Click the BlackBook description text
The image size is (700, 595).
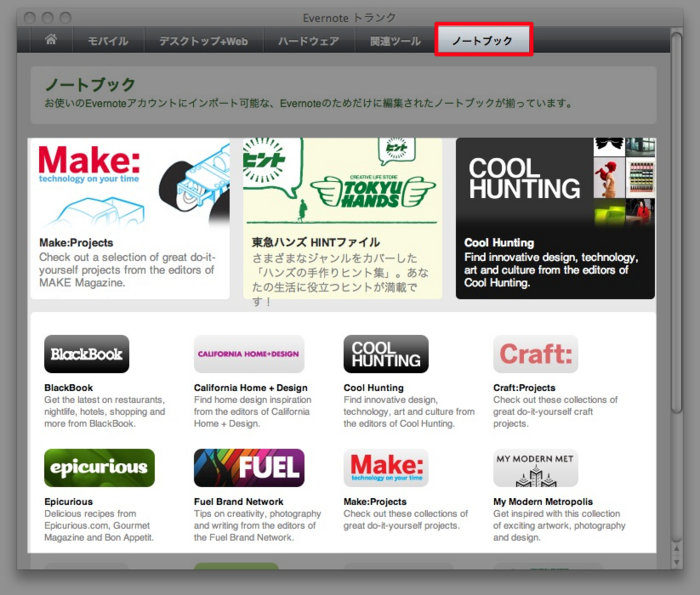click(105, 412)
